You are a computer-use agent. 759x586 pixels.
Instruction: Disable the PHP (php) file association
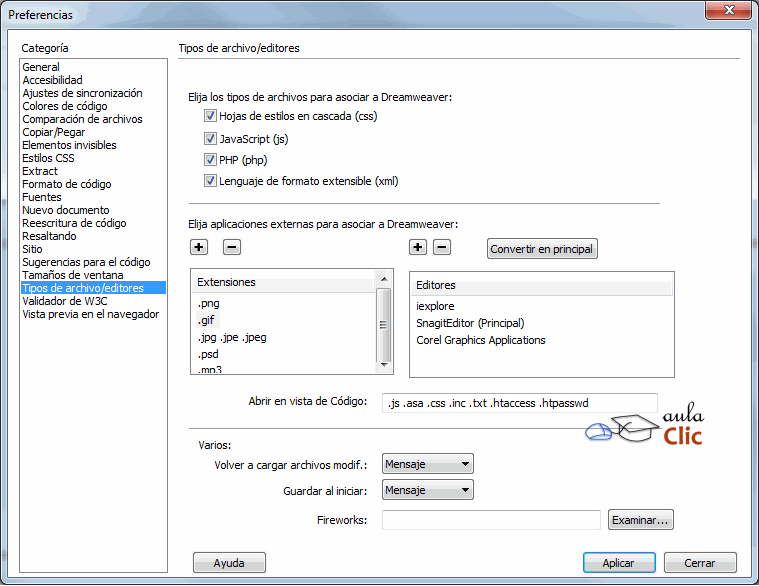tap(210, 160)
